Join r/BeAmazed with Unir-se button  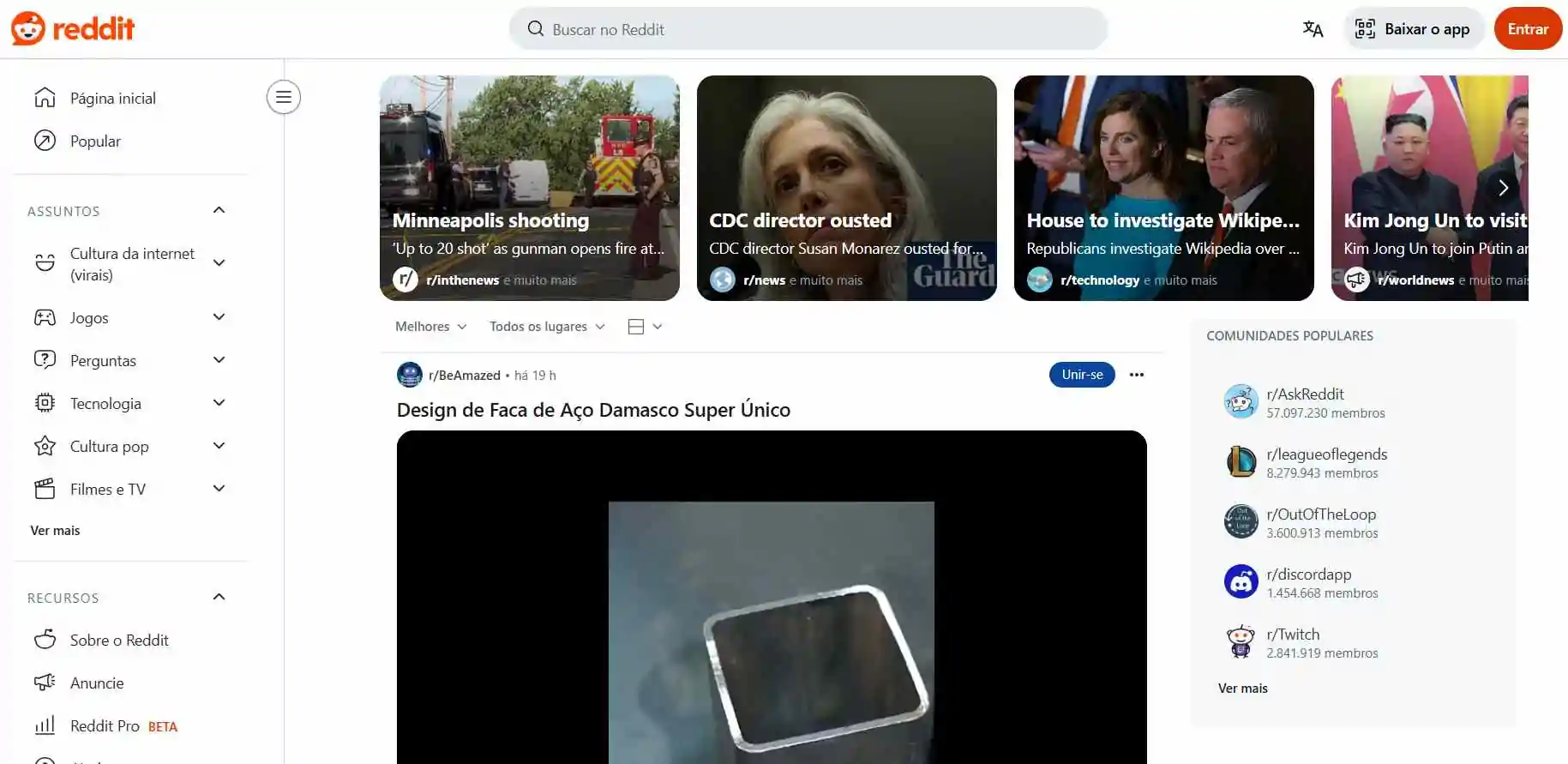click(x=1082, y=375)
